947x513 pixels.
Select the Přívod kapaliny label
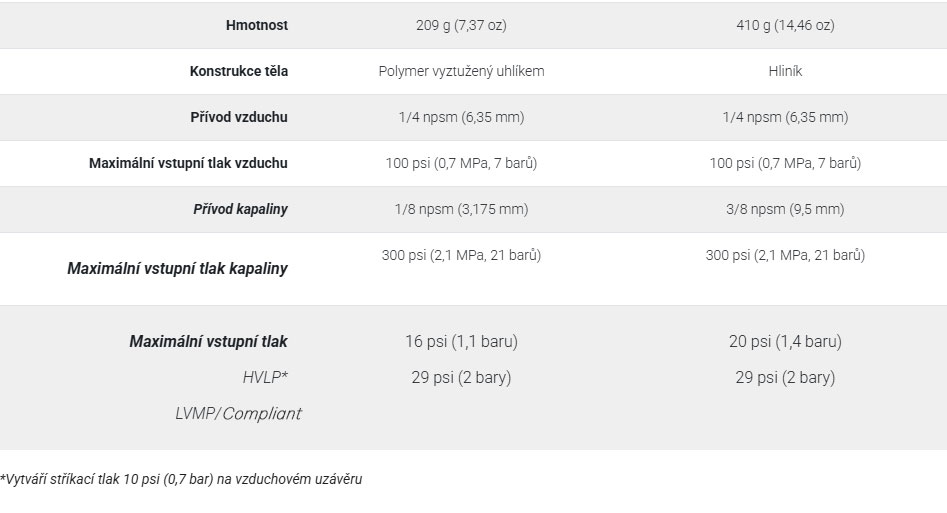240,209
